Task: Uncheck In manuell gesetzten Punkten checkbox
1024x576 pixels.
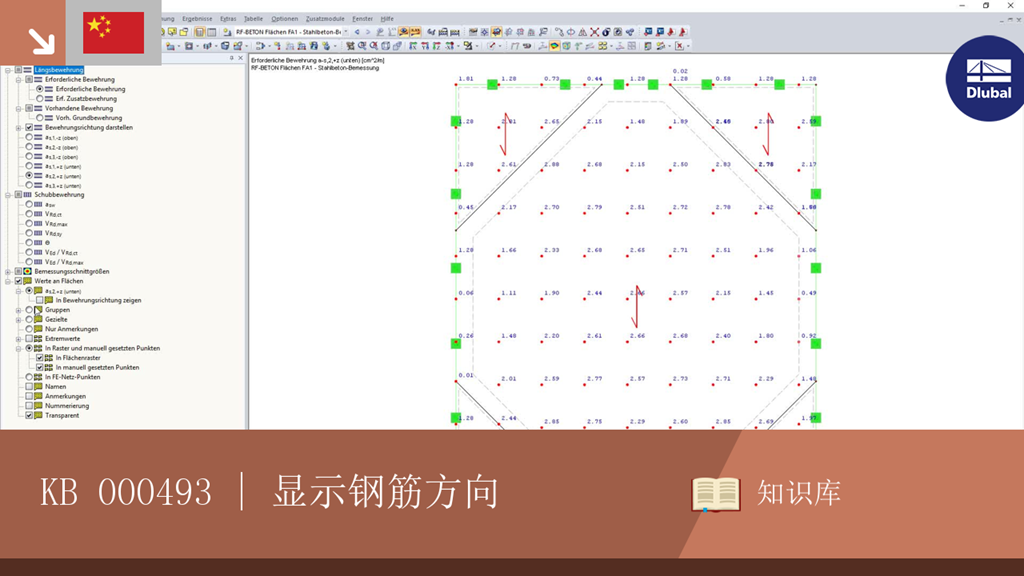Action: (x=40, y=368)
